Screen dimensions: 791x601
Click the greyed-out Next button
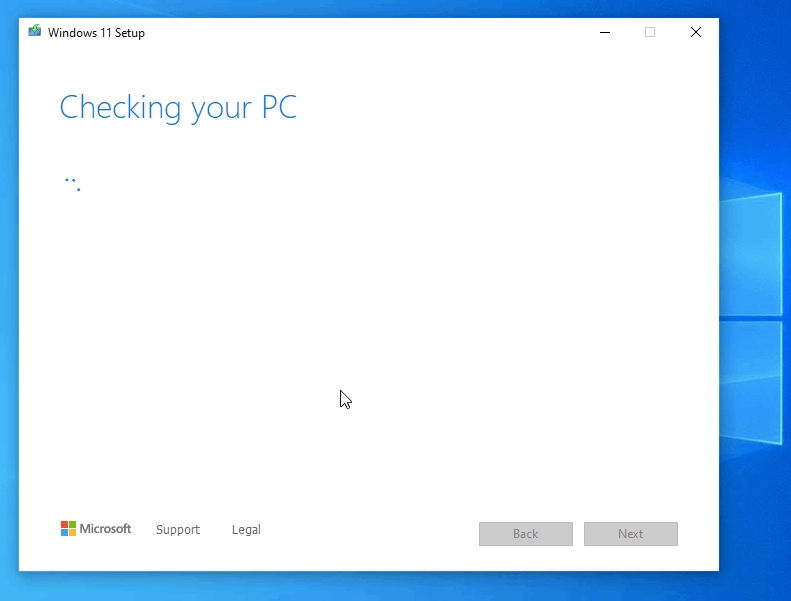[631, 534]
